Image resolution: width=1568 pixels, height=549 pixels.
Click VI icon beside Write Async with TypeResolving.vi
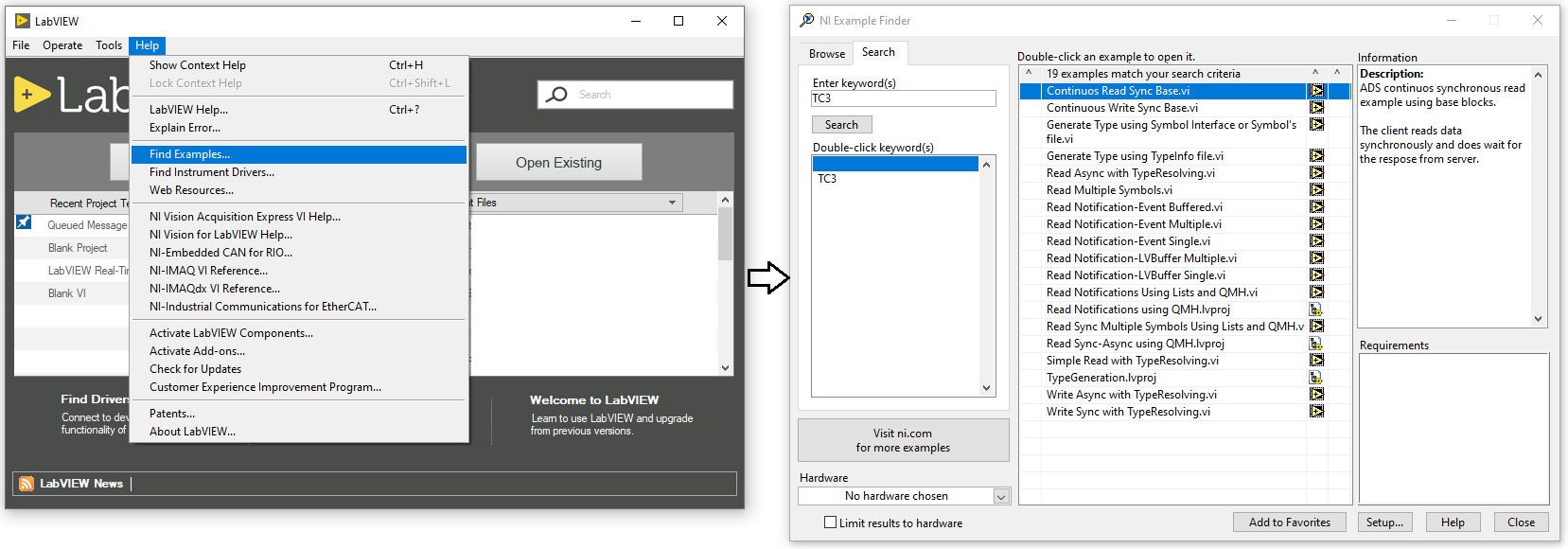click(1316, 395)
